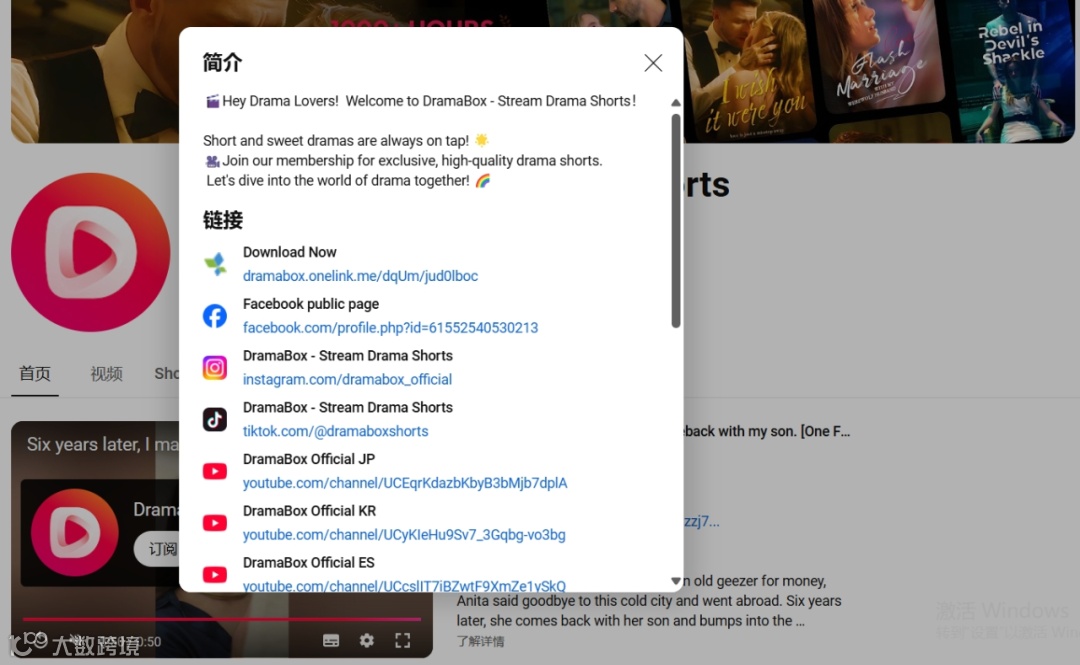
Task: Open tiktok.com/@dramaboxshorts link
Action: [x=335, y=431]
